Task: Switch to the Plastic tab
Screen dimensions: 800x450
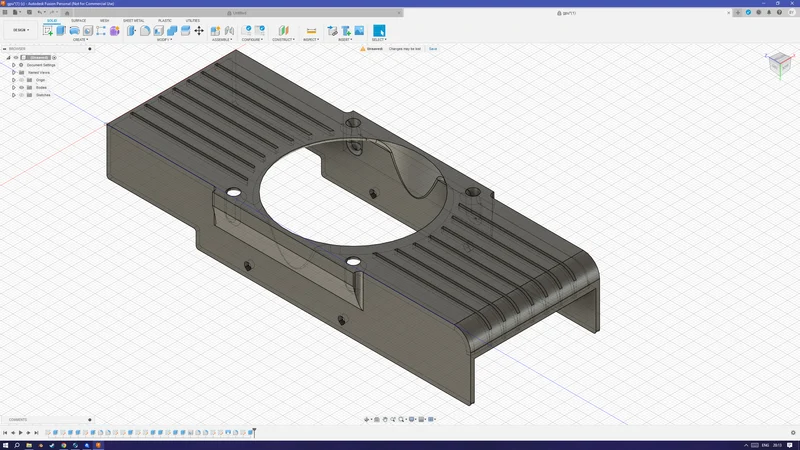Action: tap(165, 21)
